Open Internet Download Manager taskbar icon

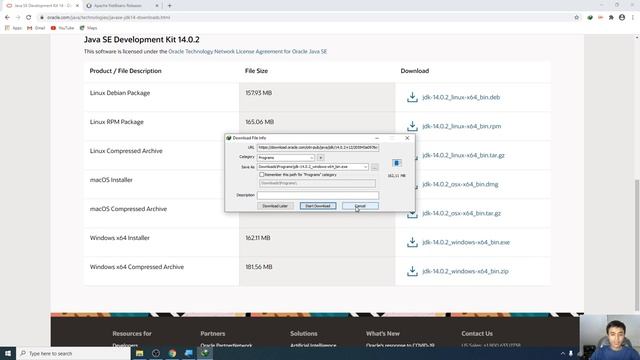click(x=204, y=353)
